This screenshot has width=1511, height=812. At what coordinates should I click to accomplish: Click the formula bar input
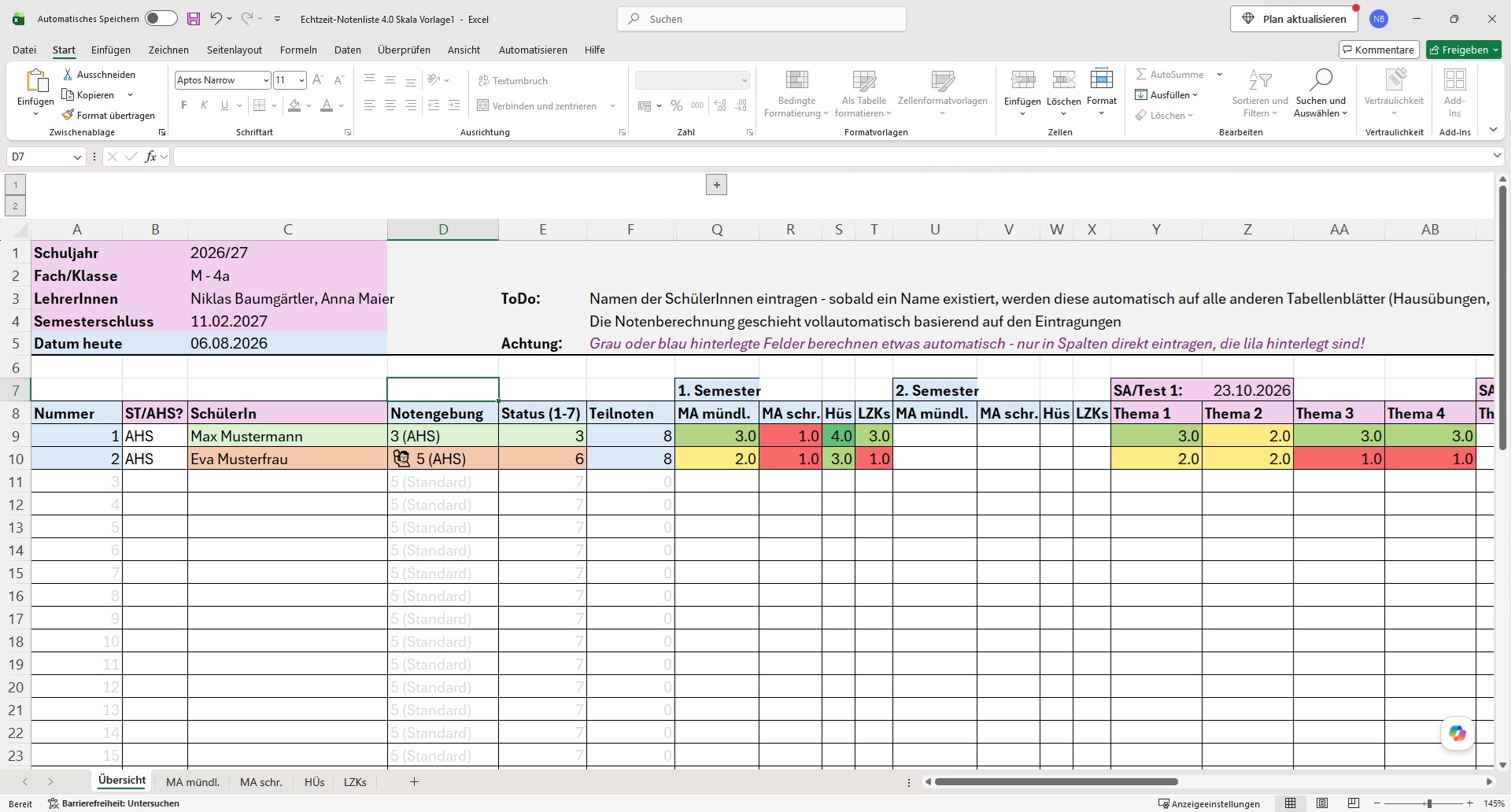(x=833, y=157)
